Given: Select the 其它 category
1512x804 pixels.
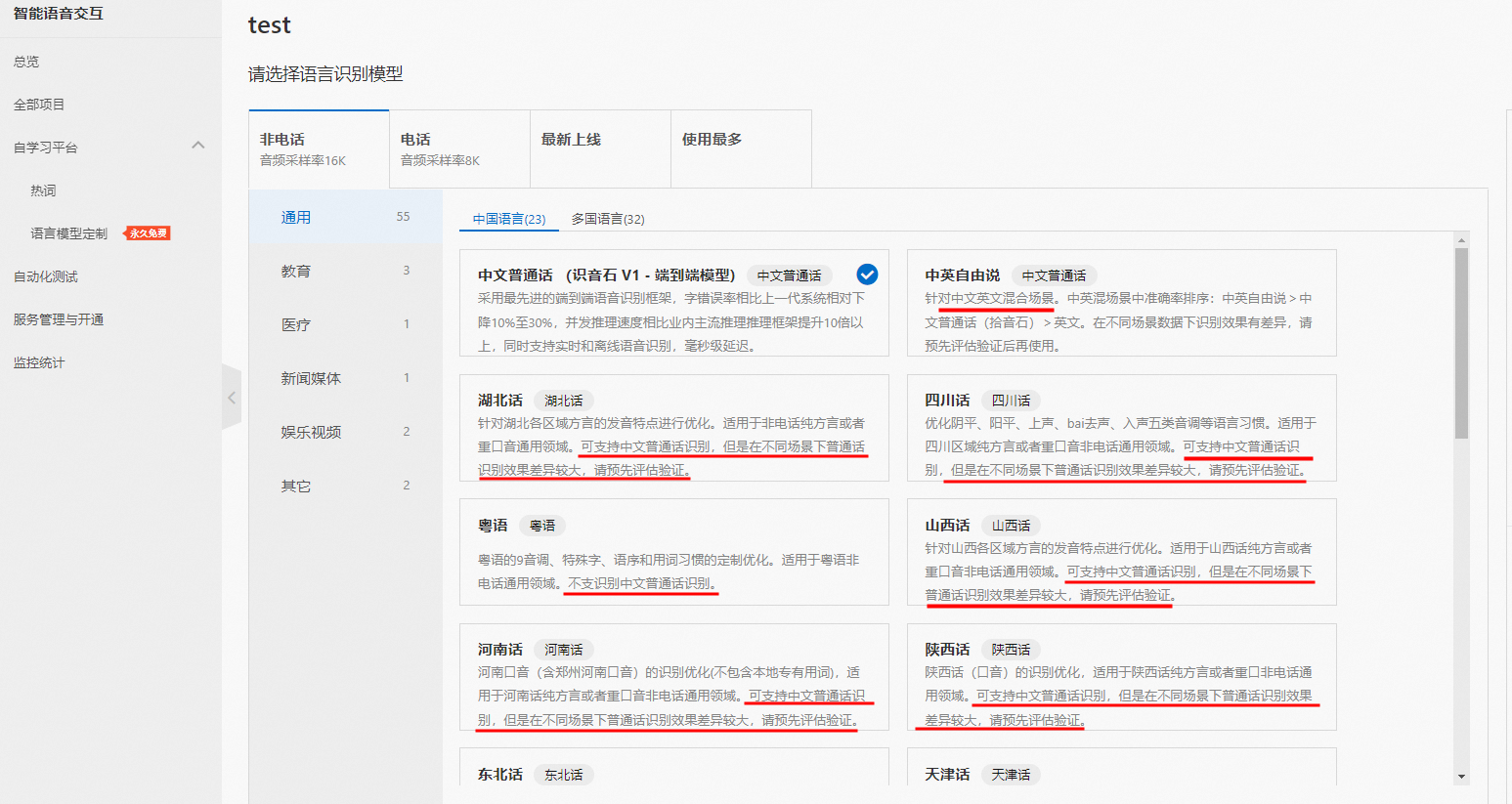Looking at the screenshot, I should [x=346, y=486].
